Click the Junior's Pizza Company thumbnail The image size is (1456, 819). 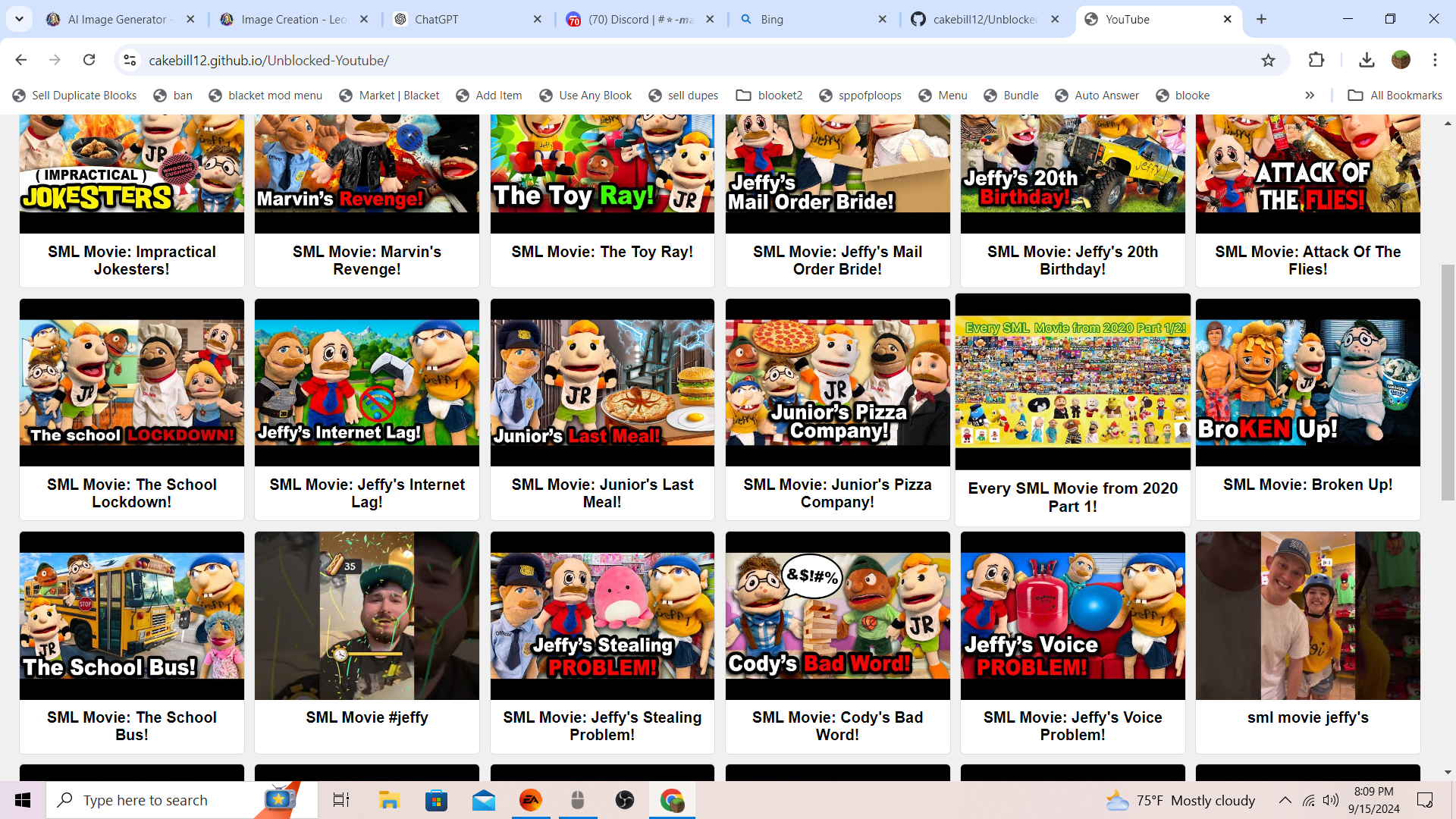click(x=837, y=382)
